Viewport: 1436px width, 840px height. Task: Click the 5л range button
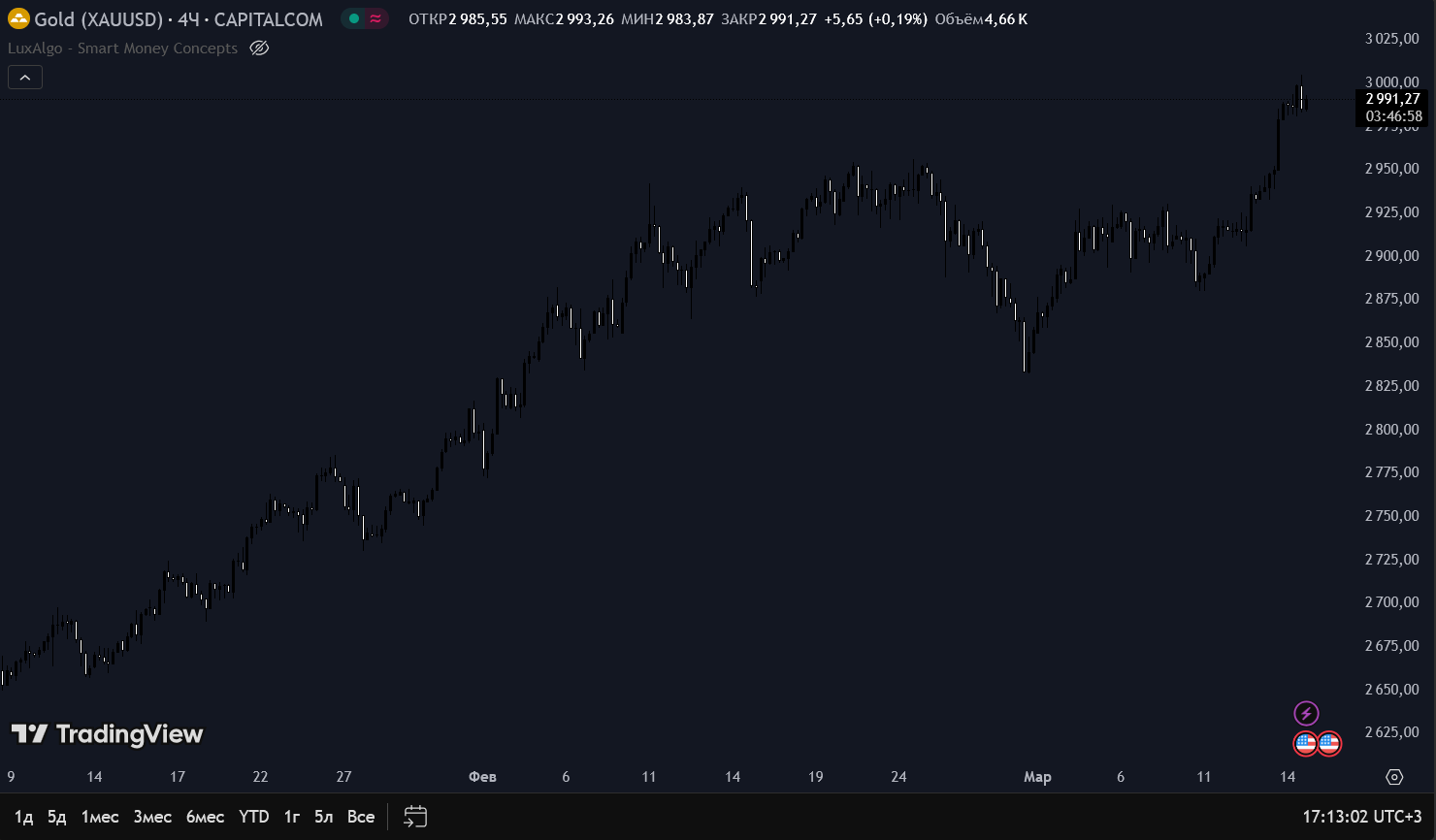tap(324, 817)
